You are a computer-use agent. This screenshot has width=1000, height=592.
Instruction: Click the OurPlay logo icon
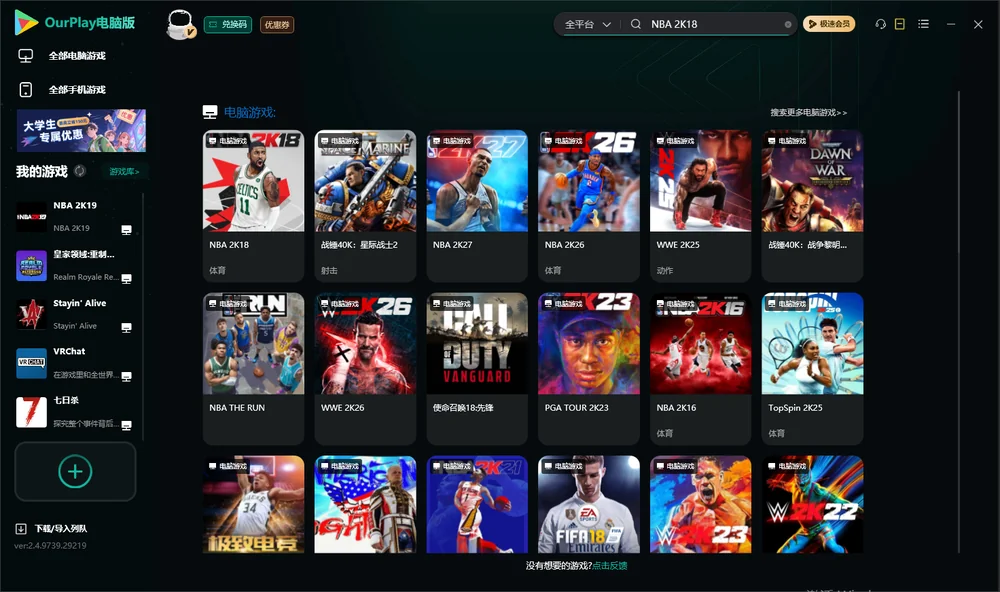[26, 22]
